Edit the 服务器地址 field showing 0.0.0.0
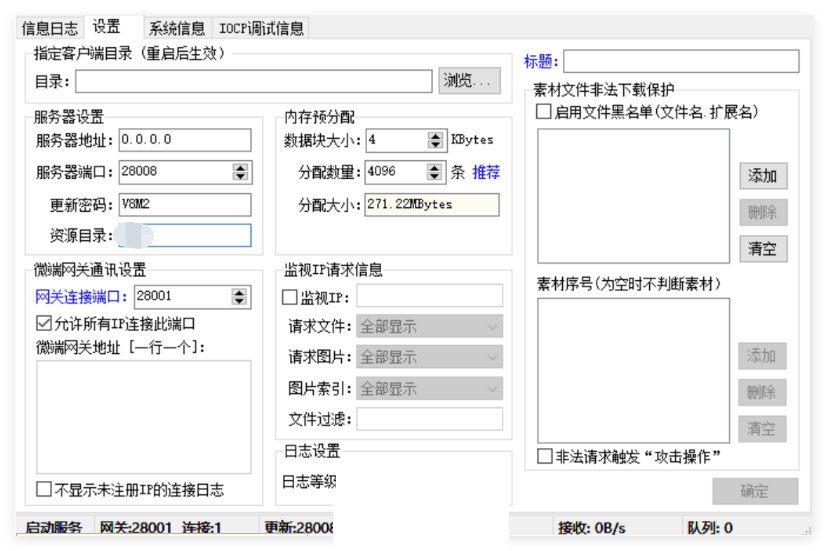The image size is (828, 551). tap(185, 140)
